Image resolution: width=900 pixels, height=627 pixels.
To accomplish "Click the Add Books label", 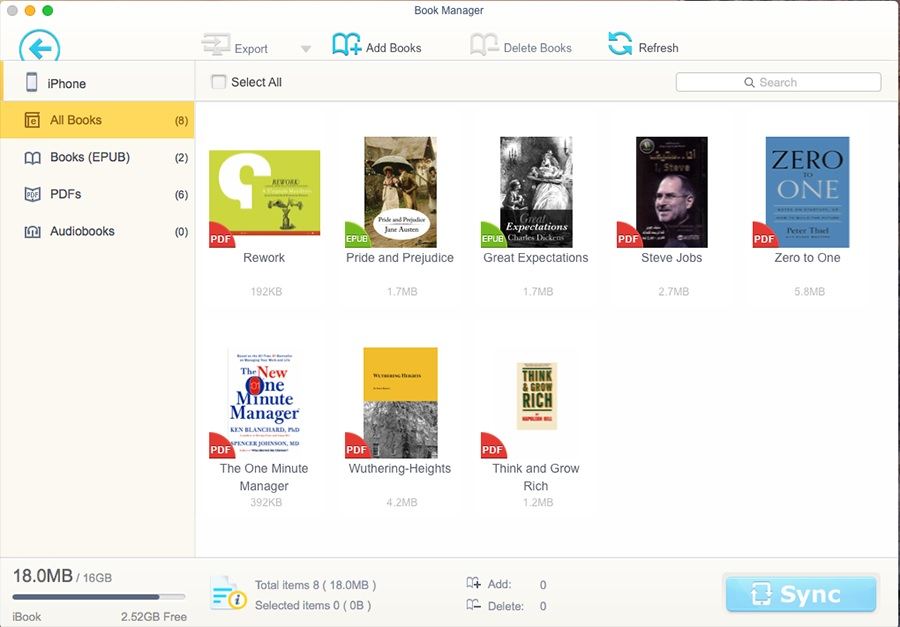I will click(x=394, y=48).
